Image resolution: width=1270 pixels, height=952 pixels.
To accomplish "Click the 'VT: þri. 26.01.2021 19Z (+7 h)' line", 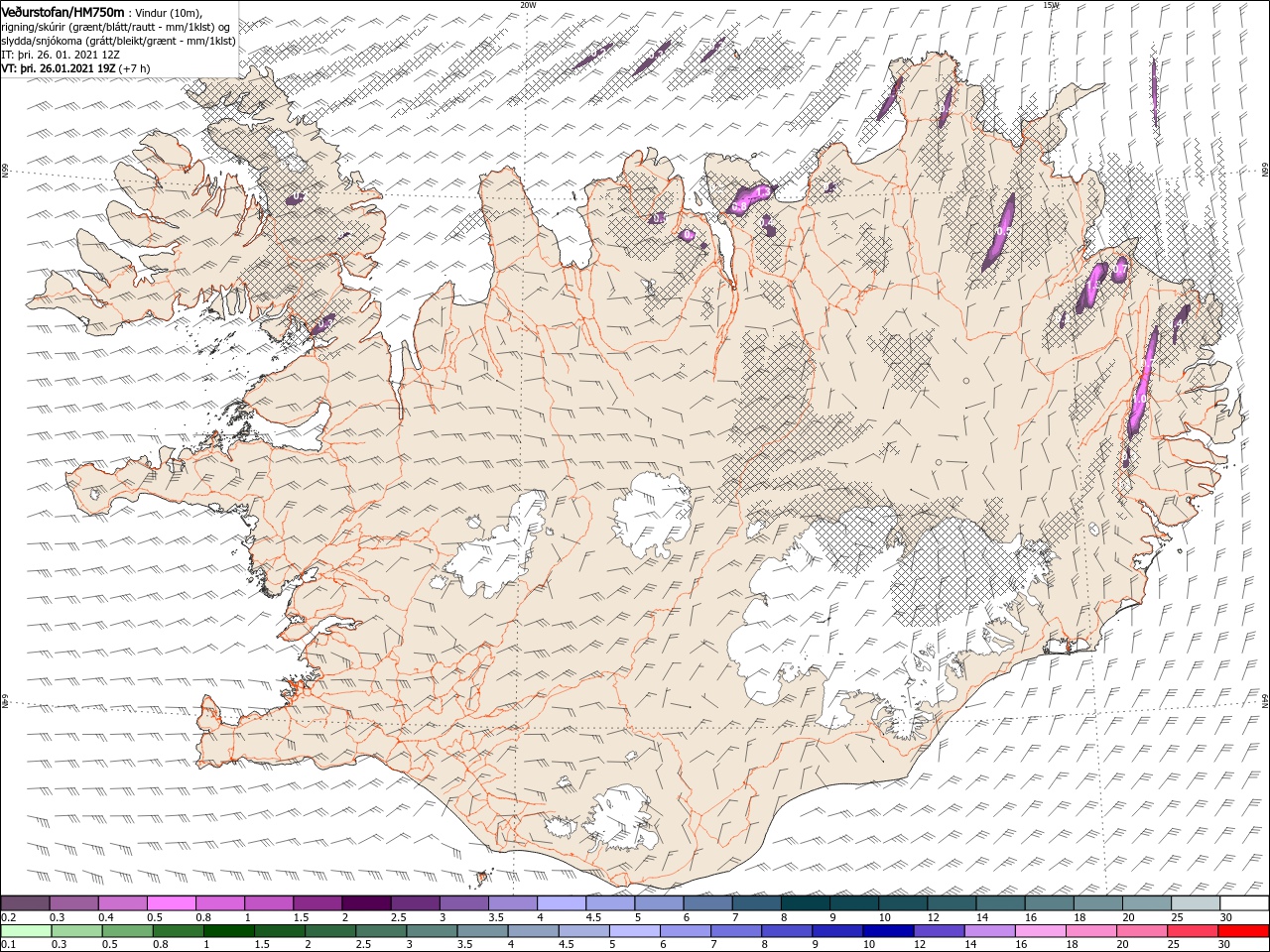I will click(76, 68).
